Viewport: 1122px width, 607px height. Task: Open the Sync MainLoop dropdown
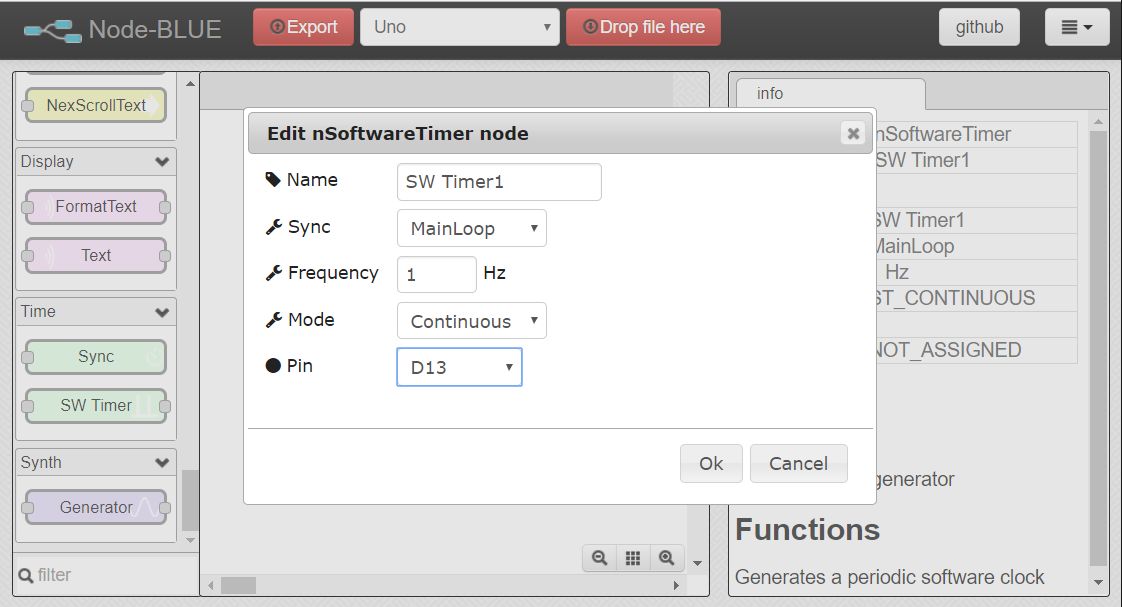tap(472, 228)
